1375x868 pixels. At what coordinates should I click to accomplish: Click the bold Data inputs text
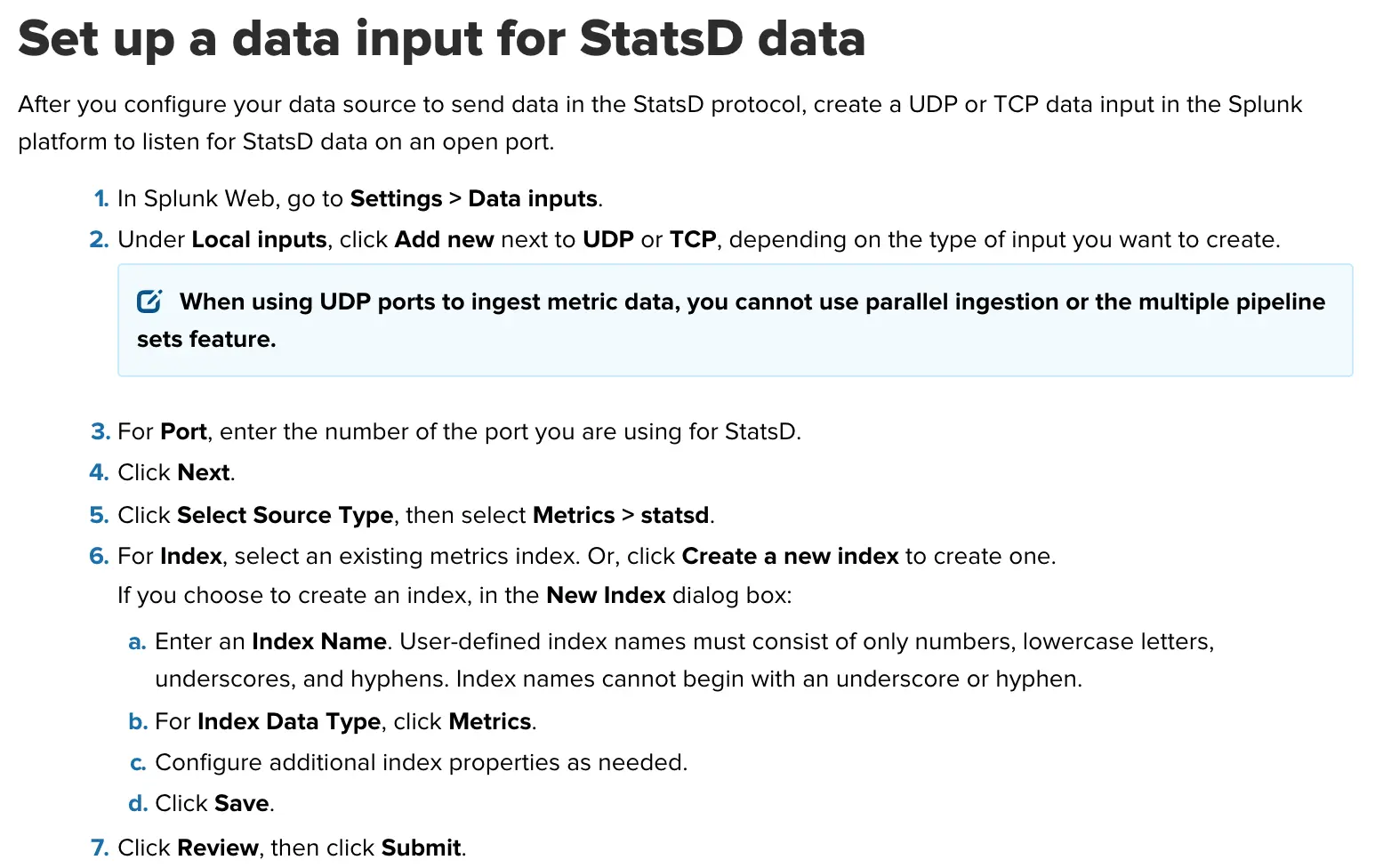[x=533, y=198]
